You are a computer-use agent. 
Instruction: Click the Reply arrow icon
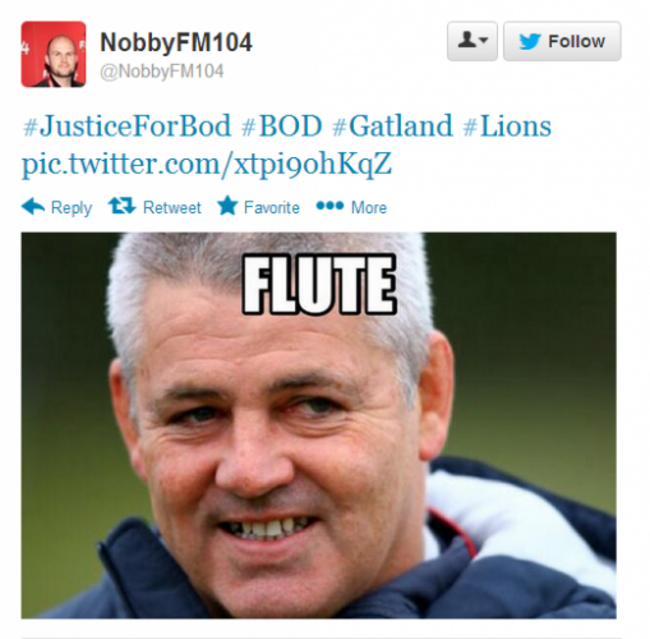point(33,206)
